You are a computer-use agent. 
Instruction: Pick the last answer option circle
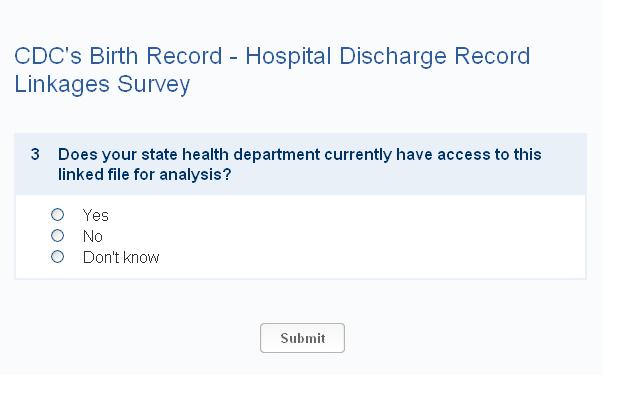pyautogui.click(x=57, y=257)
